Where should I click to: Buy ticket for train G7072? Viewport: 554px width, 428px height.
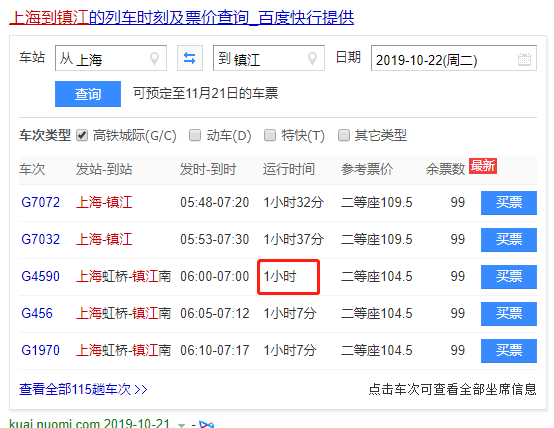(509, 203)
